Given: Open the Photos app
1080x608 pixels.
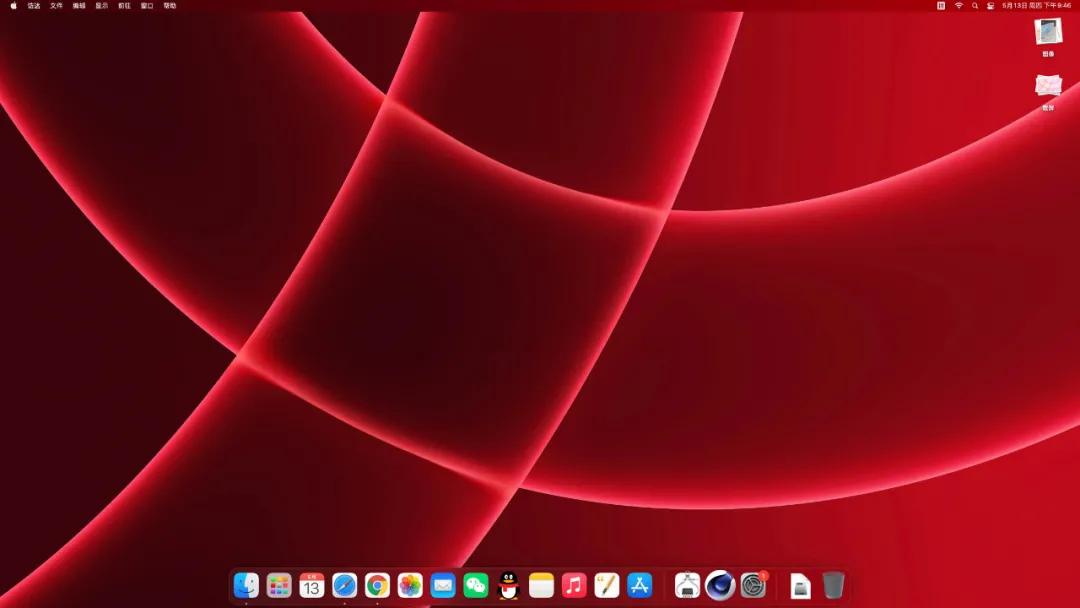Looking at the screenshot, I should pyautogui.click(x=408, y=586).
